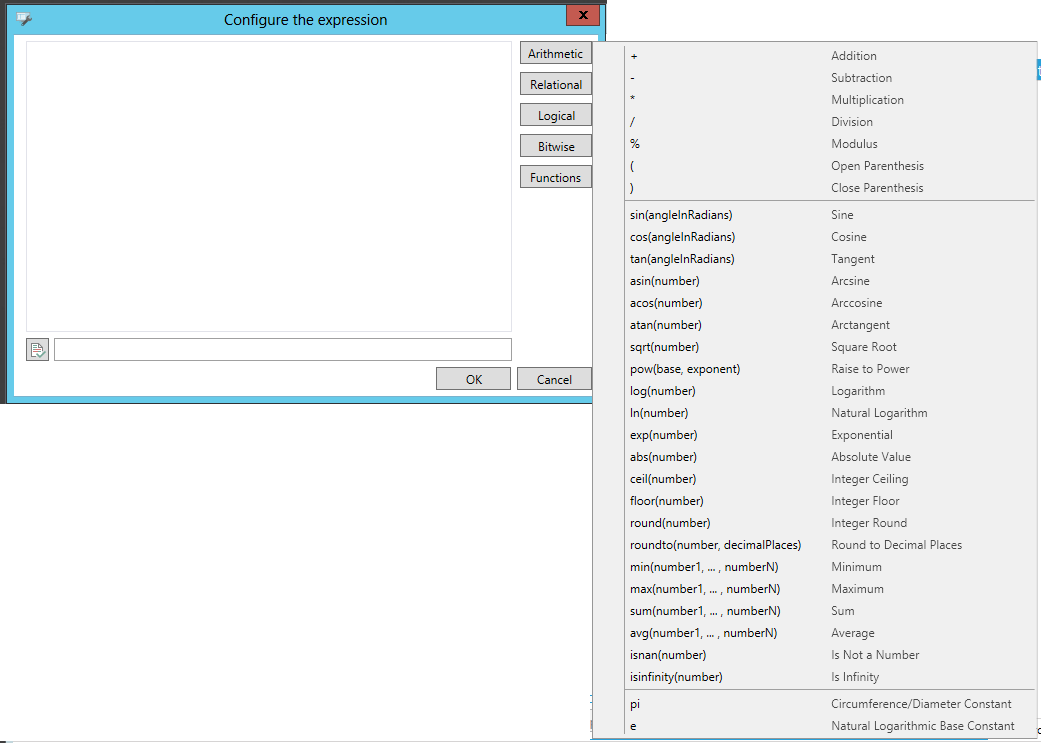This screenshot has height=743, width=1041.
Task: Click inside the large expression editor area
Action: tap(268, 186)
